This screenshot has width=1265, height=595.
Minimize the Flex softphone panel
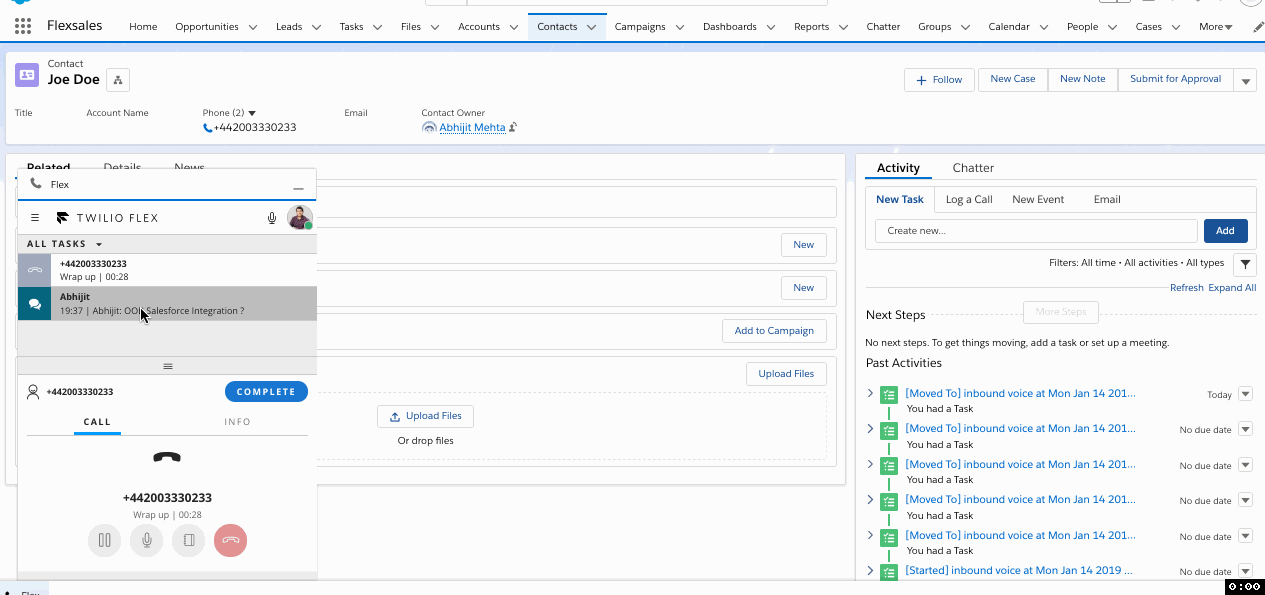coord(298,188)
